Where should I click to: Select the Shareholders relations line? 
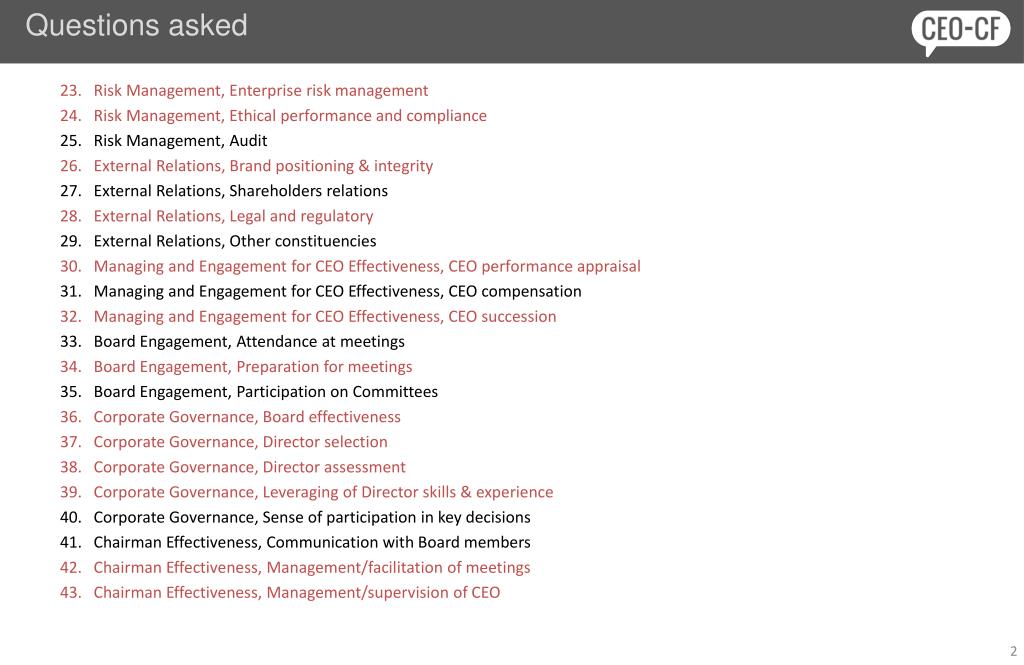(240, 191)
